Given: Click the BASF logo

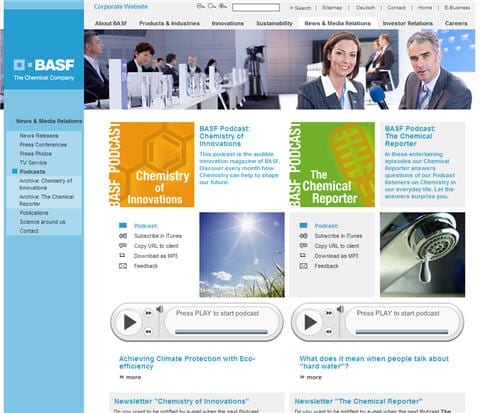Looking at the screenshot, I should [x=44, y=69].
